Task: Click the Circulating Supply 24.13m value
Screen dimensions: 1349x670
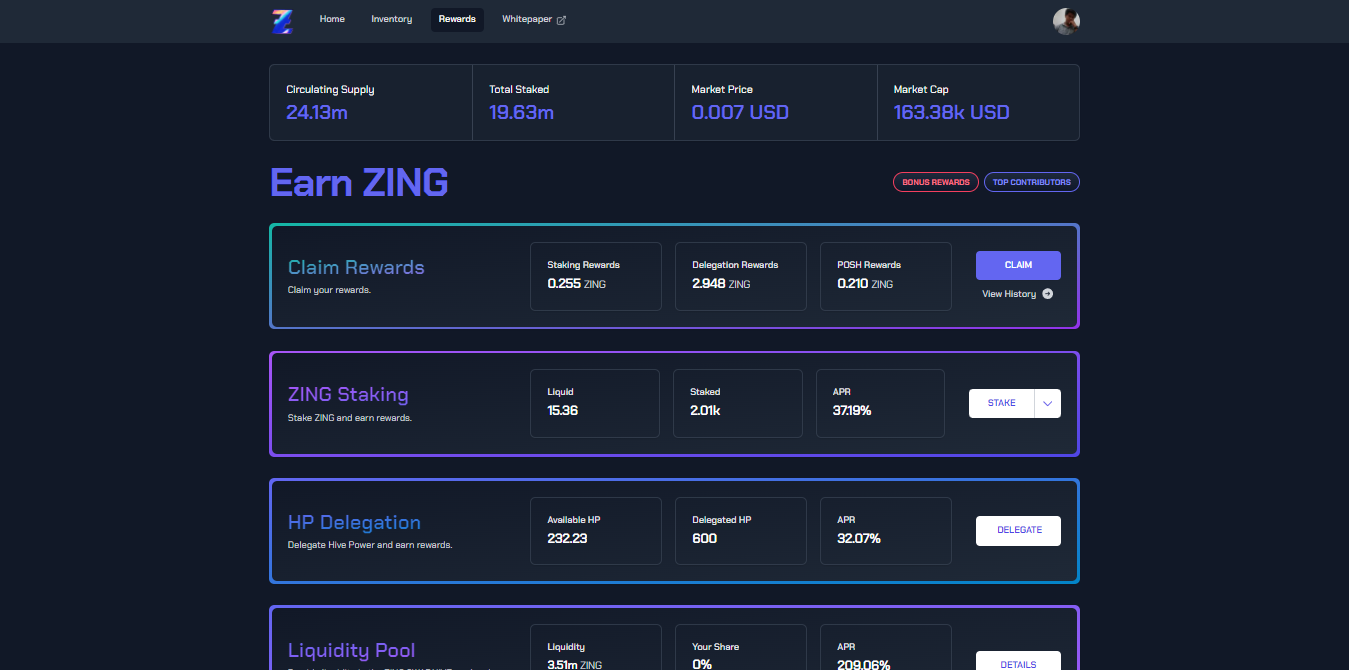Action: click(x=317, y=112)
